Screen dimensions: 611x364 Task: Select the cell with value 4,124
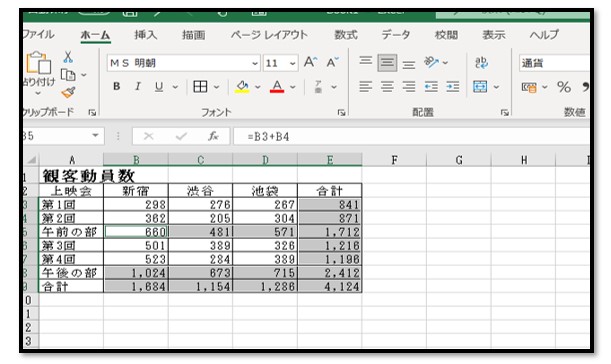click(330, 286)
